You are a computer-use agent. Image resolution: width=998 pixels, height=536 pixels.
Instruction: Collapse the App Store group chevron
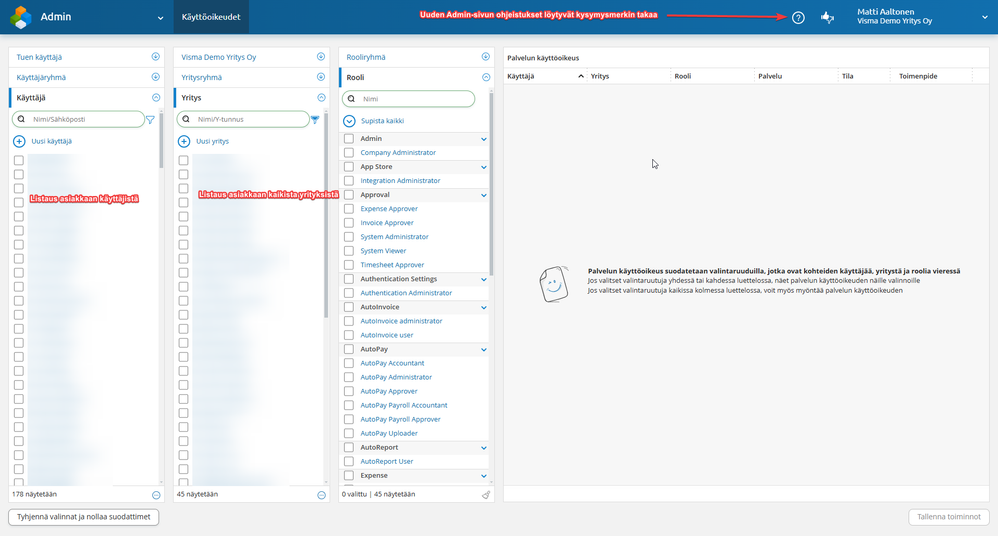tap(484, 167)
